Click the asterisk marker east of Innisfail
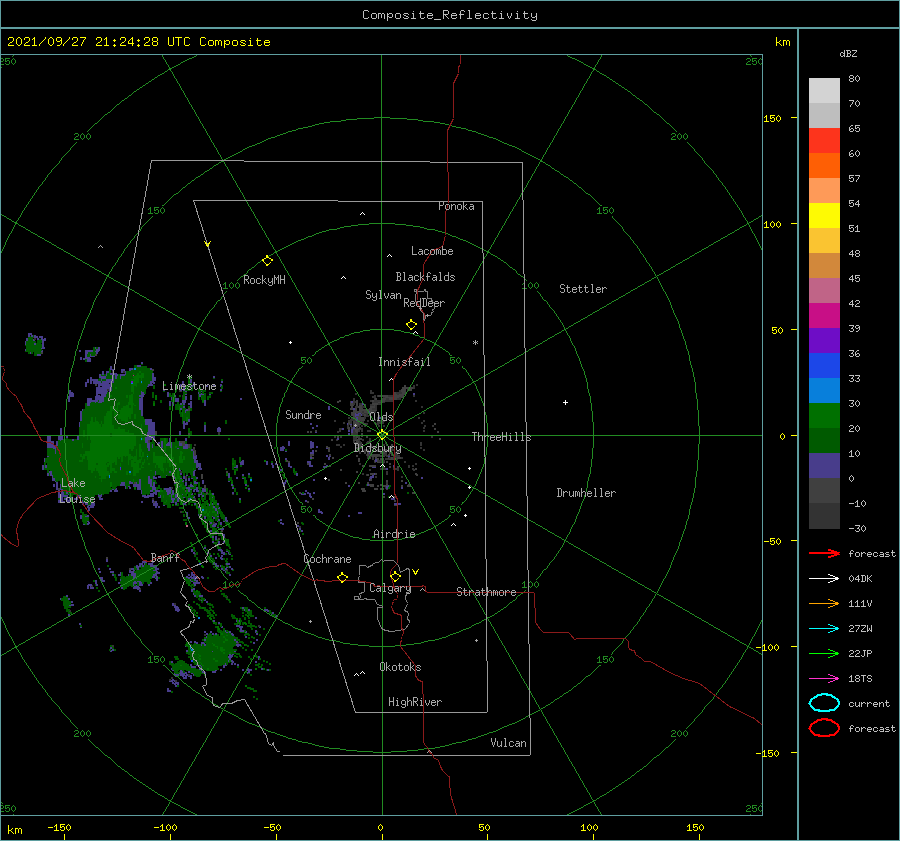Screen dimensions: 900x841 tap(475, 343)
